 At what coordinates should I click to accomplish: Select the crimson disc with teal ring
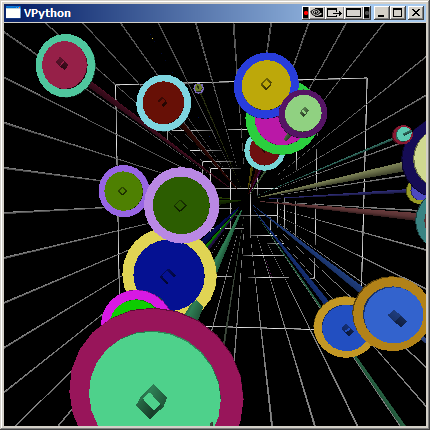[x=65, y=65]
